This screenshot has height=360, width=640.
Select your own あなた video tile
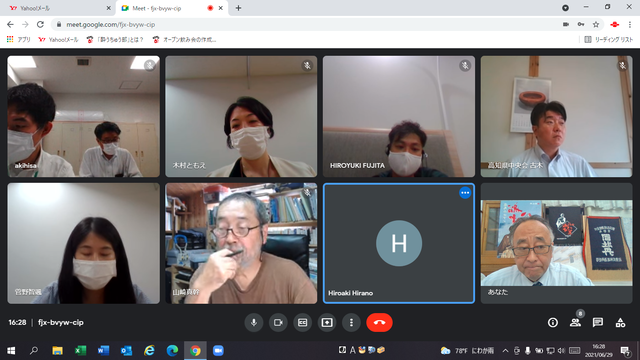[556, 243]
